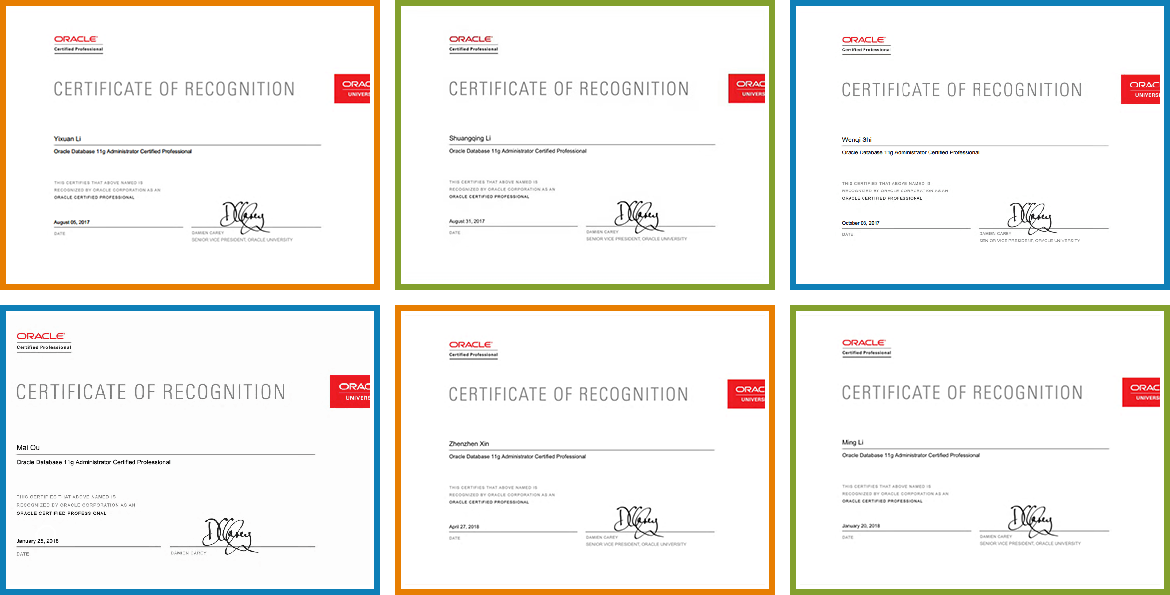1170x595 pixels.
Task: Click Oracle logo on Shuangqing Li's certificate
Action: [473, 42]
